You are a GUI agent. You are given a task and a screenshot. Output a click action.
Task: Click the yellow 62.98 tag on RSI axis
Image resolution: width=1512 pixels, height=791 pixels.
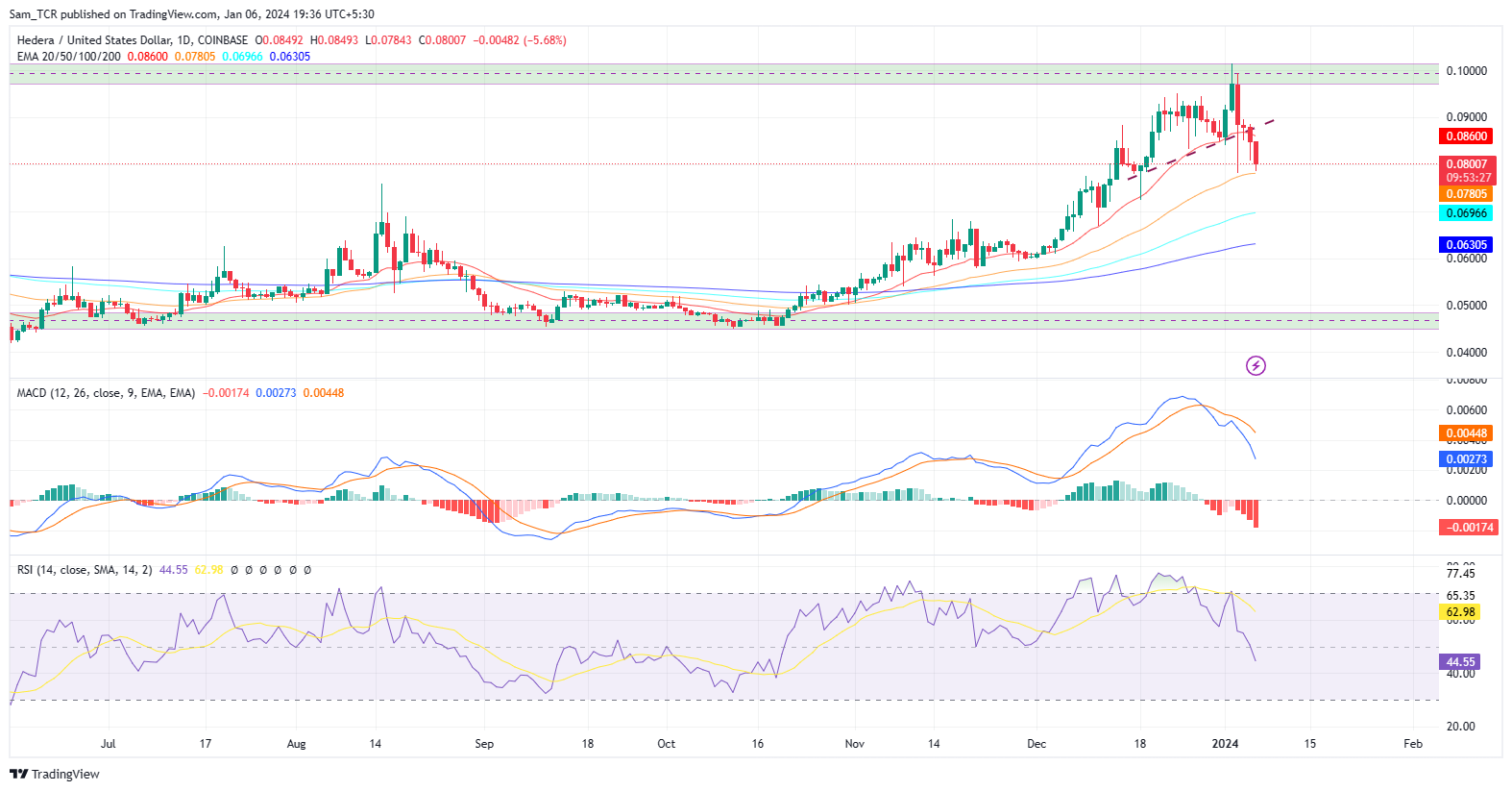click(1460, 612)
